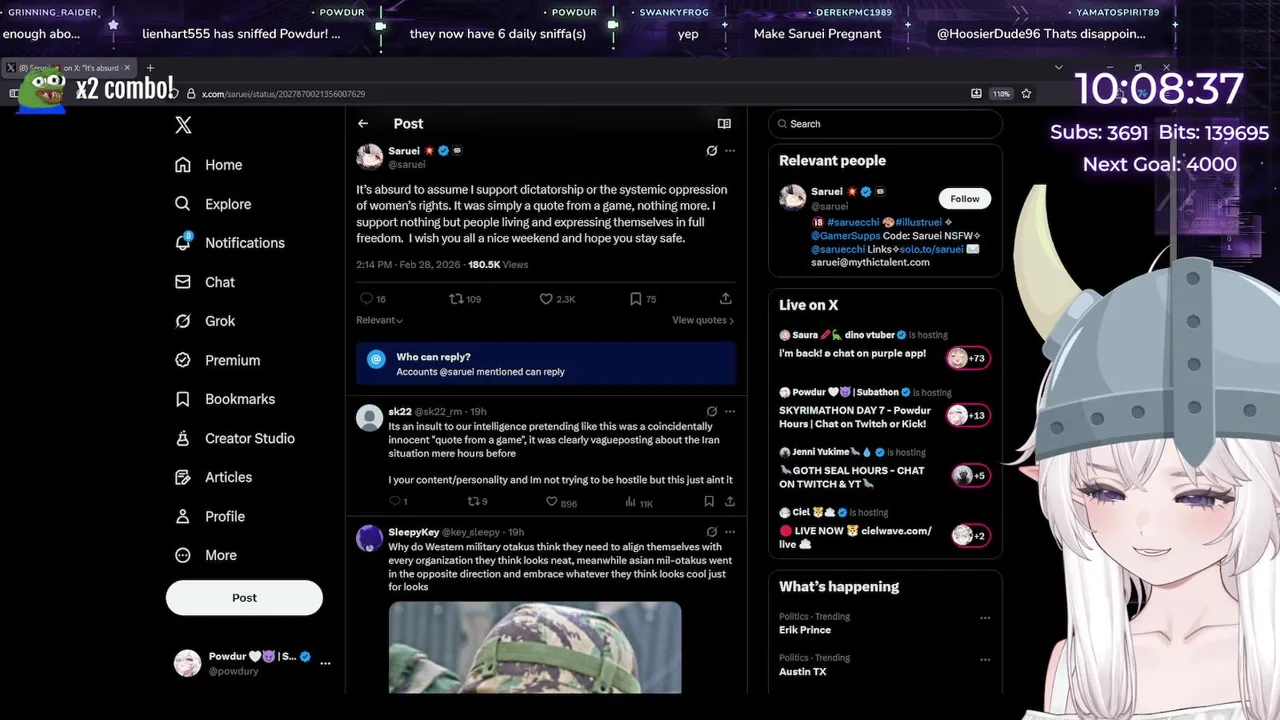Click the lock icon in the address bar
The image size is (1280, 720).
pos(190,94)
